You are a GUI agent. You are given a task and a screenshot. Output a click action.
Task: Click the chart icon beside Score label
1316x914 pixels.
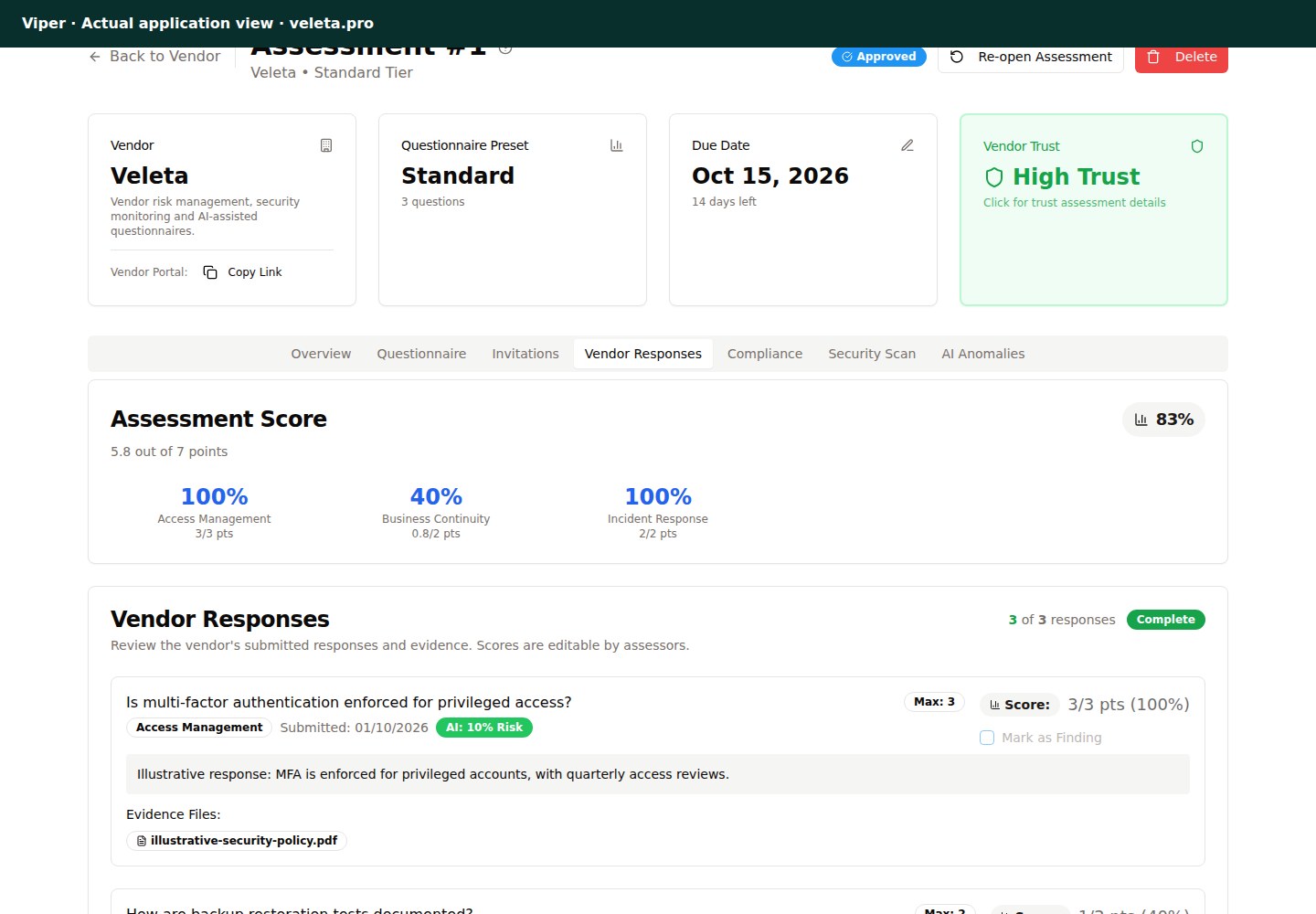point(995,705)
